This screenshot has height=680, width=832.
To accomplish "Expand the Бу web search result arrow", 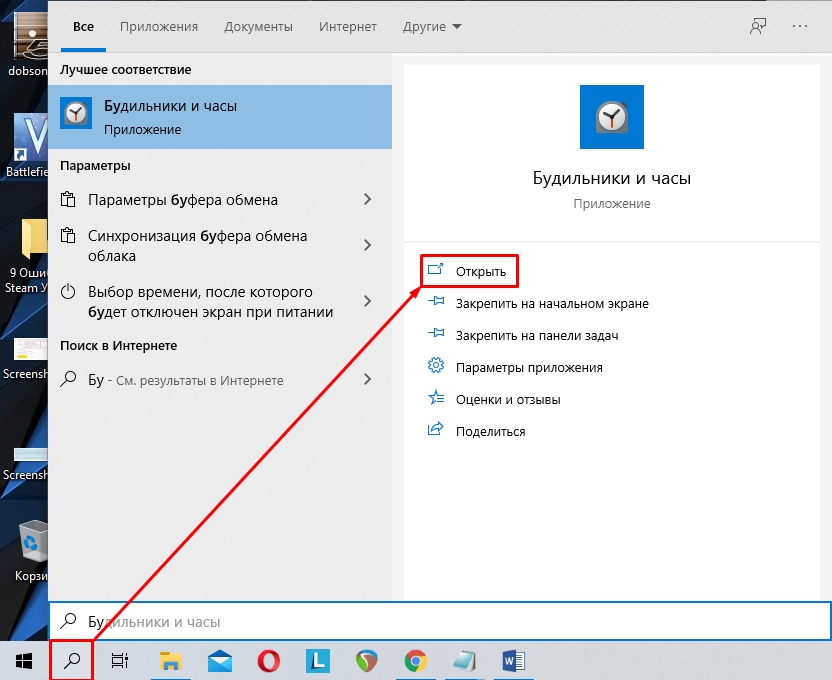I will tap(367, 380).
